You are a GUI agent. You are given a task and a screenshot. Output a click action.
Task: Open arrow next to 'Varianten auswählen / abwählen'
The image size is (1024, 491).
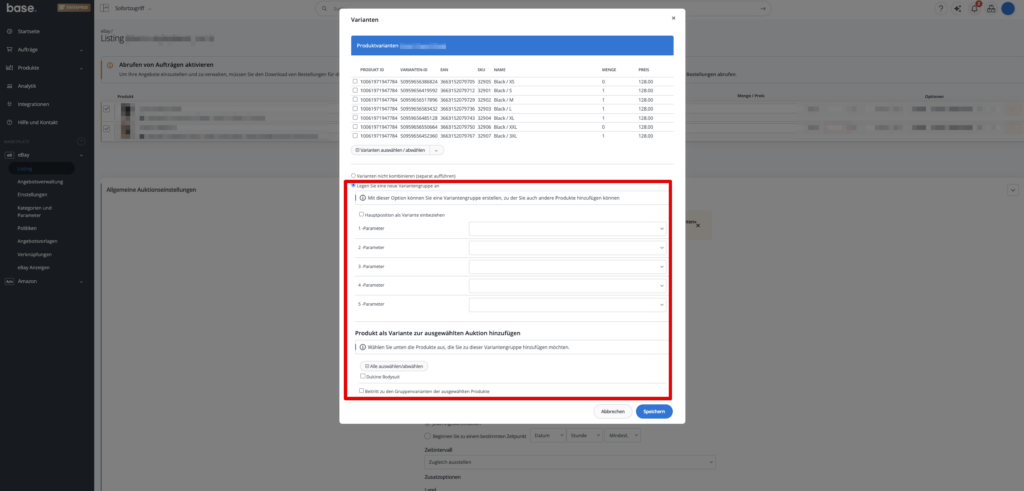pos(436,150)
